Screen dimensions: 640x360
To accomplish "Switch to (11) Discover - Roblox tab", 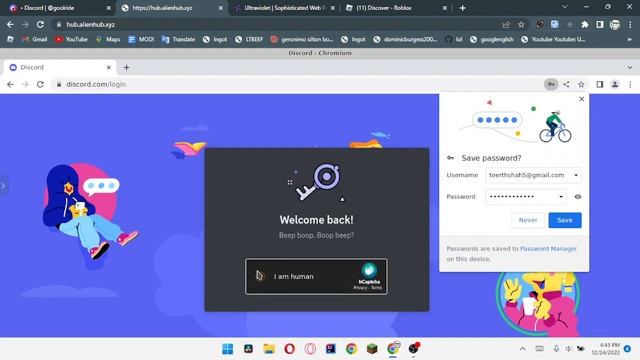I will click(x=396, y=8).
